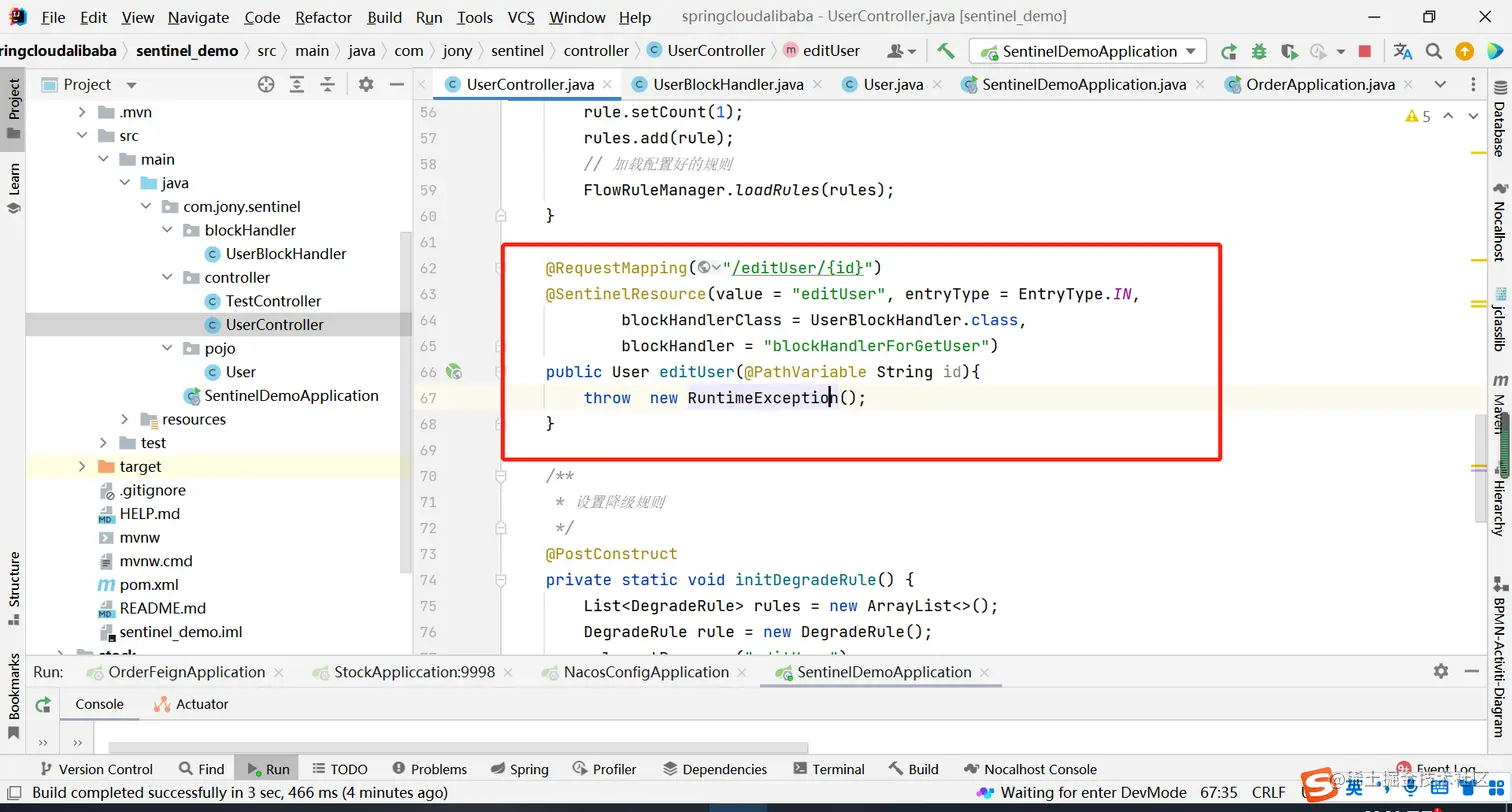Rerun SentinelDemoApplication from the main toolbar
Image resolution: width=1512 pixels, height=812 pixels.
(1229, 51)
